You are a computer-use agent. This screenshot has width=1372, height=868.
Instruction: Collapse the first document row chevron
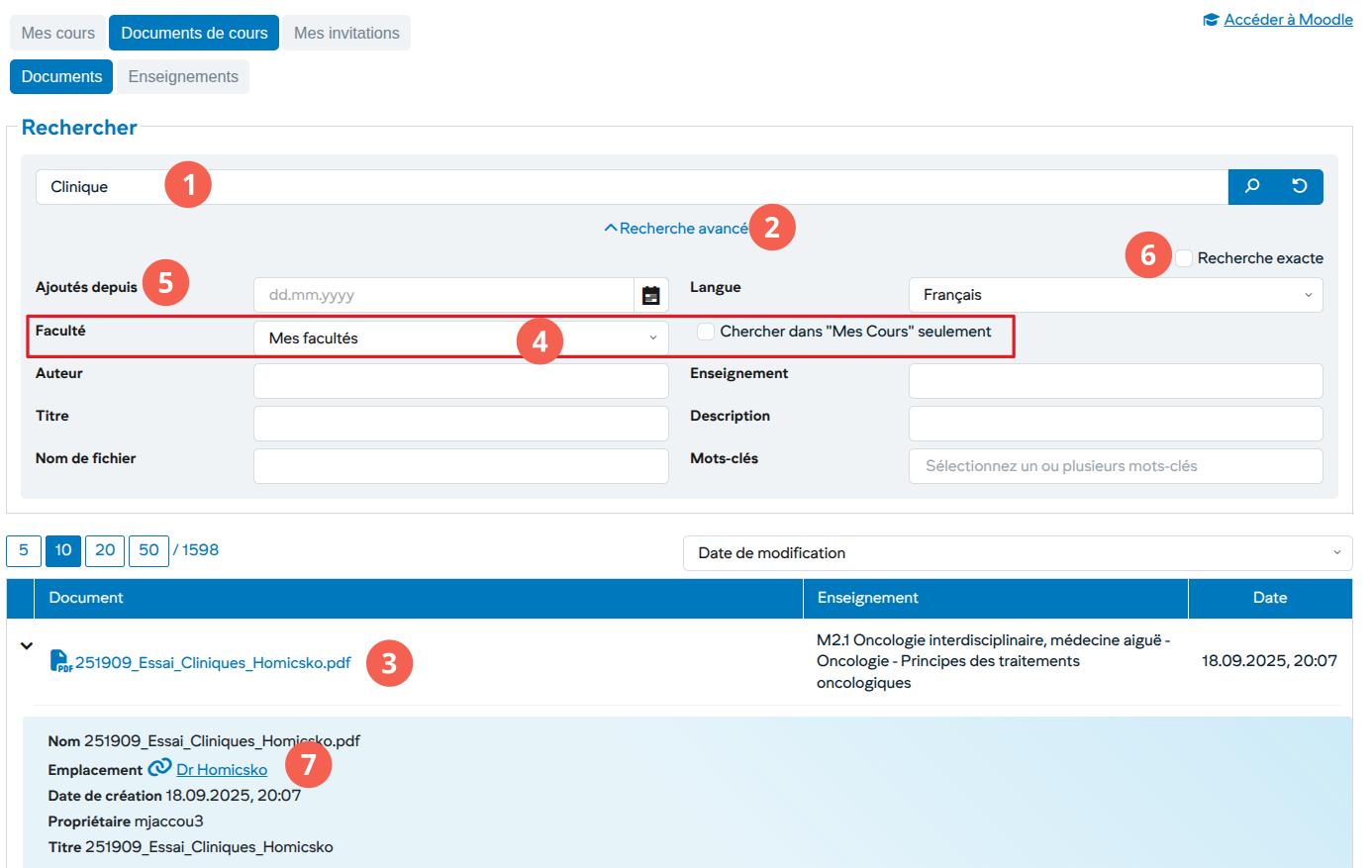pos(27,645)
